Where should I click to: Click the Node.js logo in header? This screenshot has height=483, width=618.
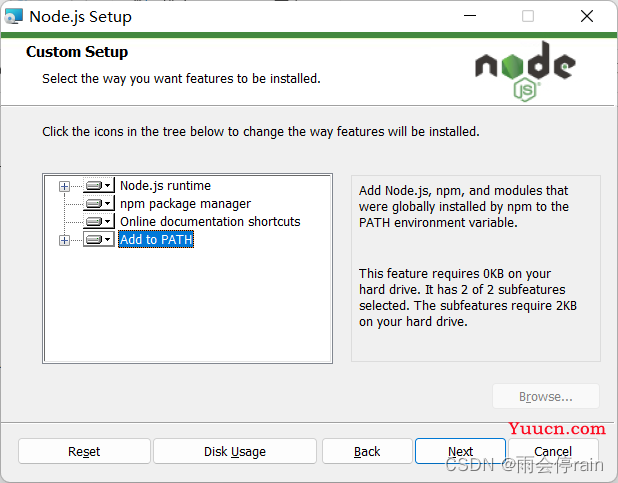point(525,71)
